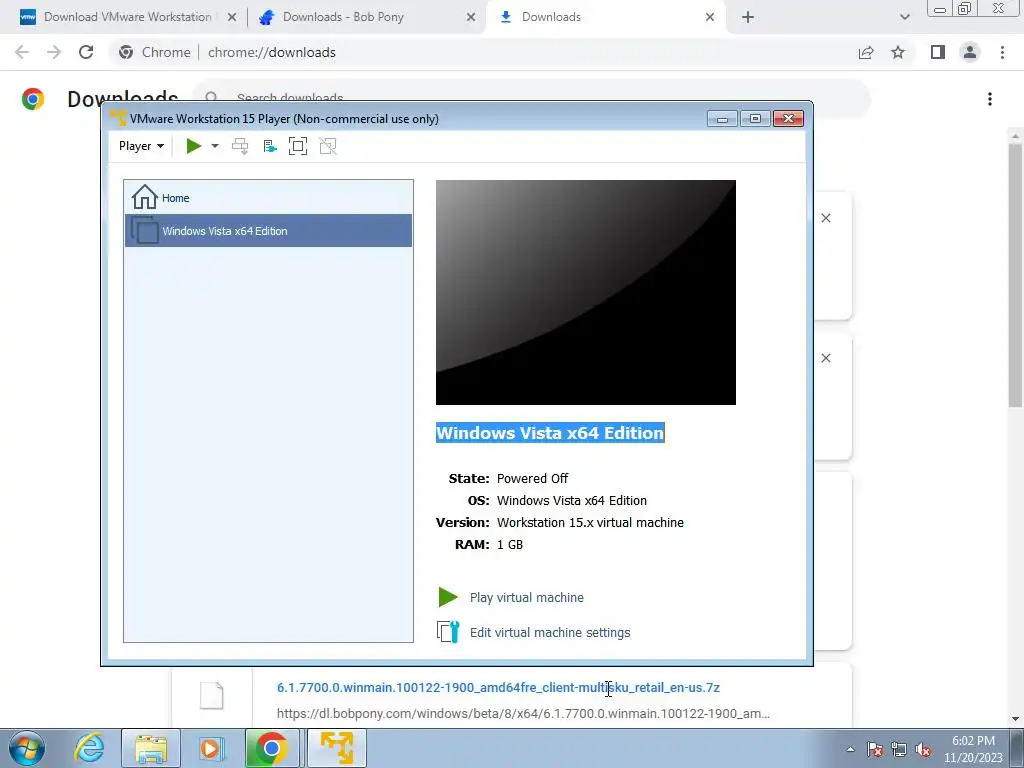Open 6.1.7700.0.winmain 7z file link
Image resolution: width=1024 pixels, height=768 pixels.
(498, 688)
